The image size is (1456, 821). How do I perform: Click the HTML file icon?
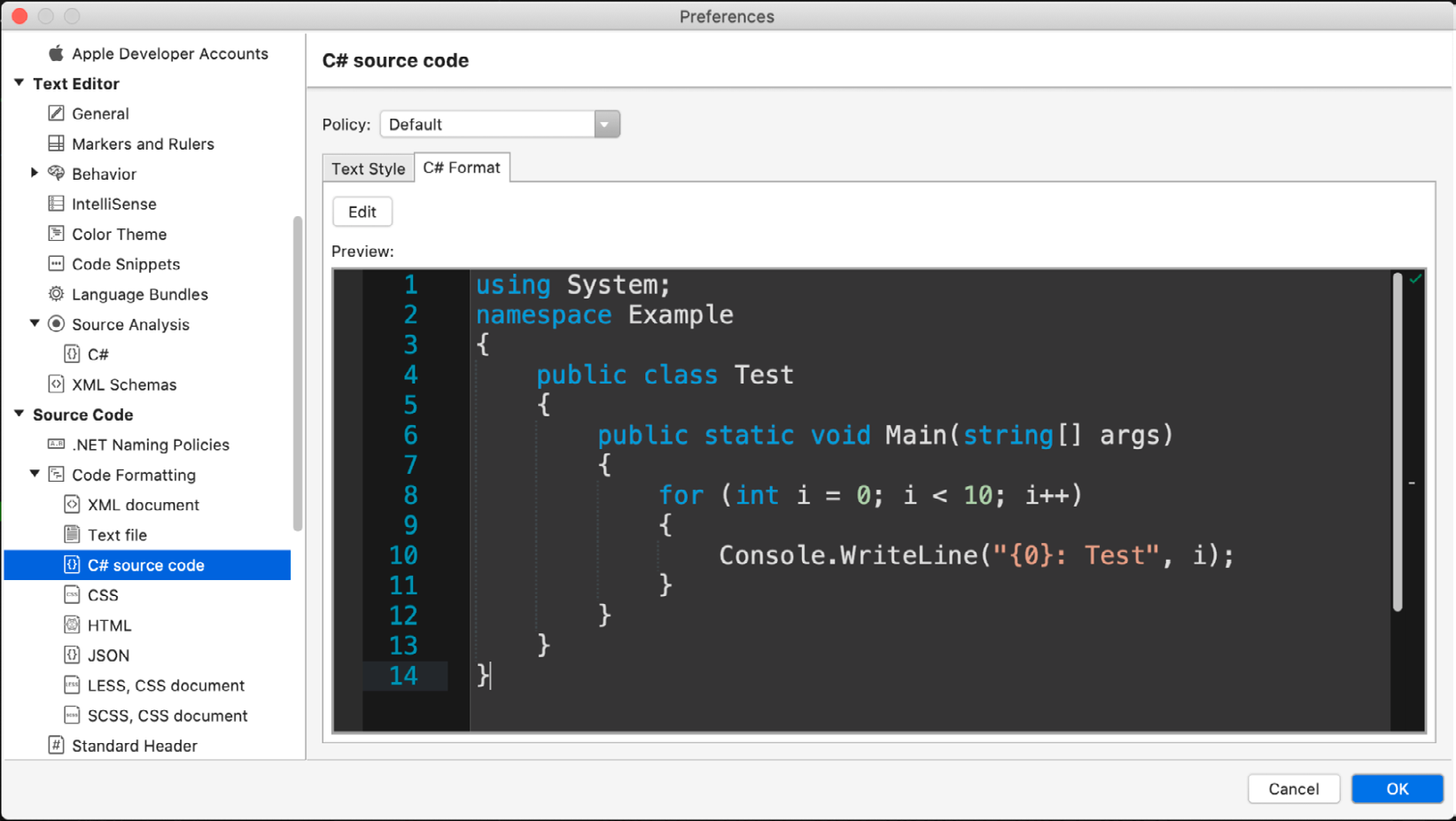pyautogui.click(x=72, y=625)
